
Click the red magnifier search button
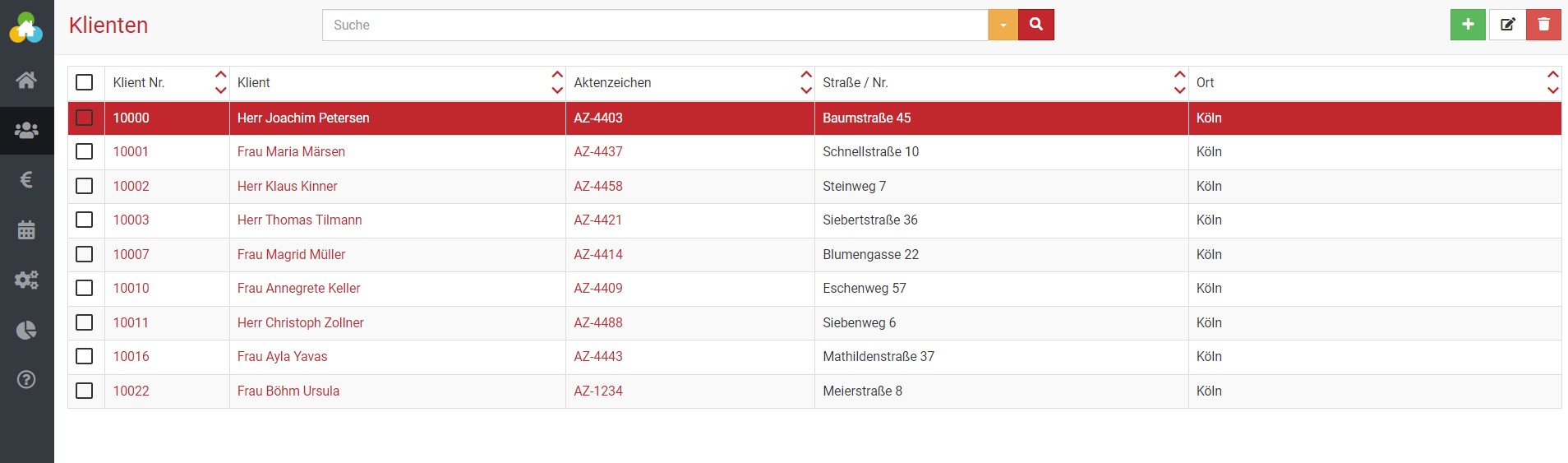pos(1035,25)
